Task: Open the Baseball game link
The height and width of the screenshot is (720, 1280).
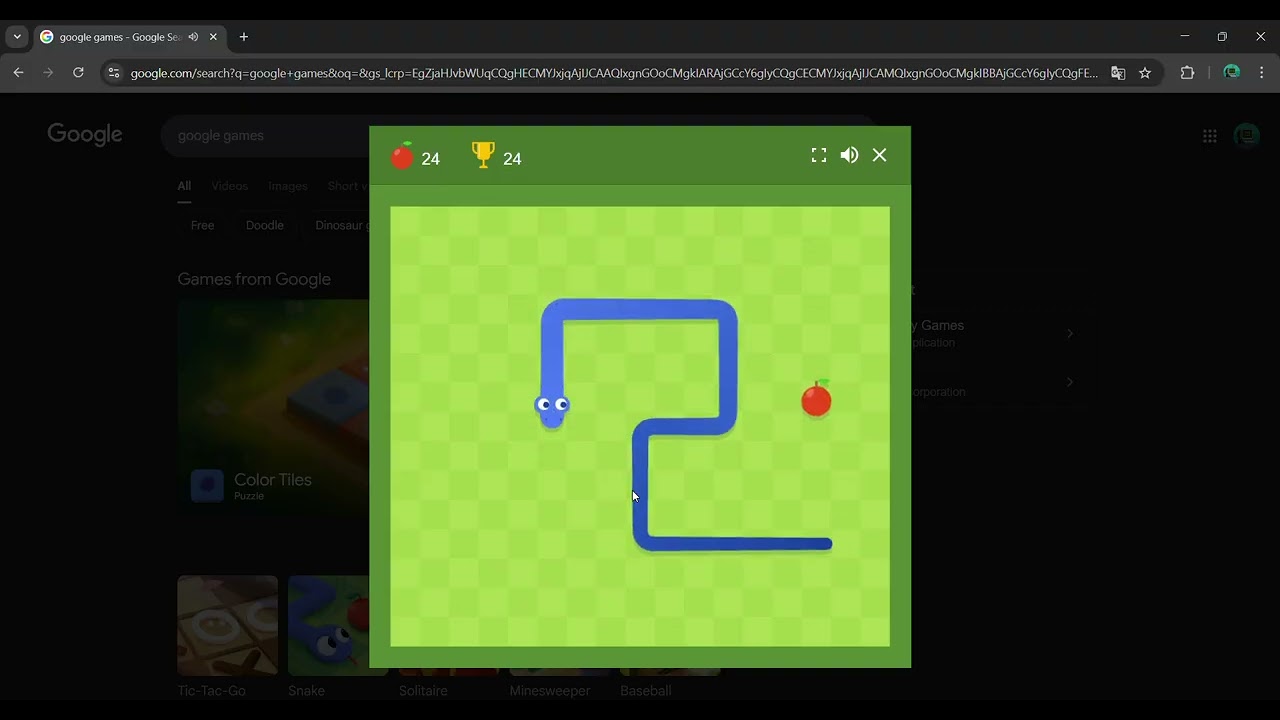Action: click(646, 691)
